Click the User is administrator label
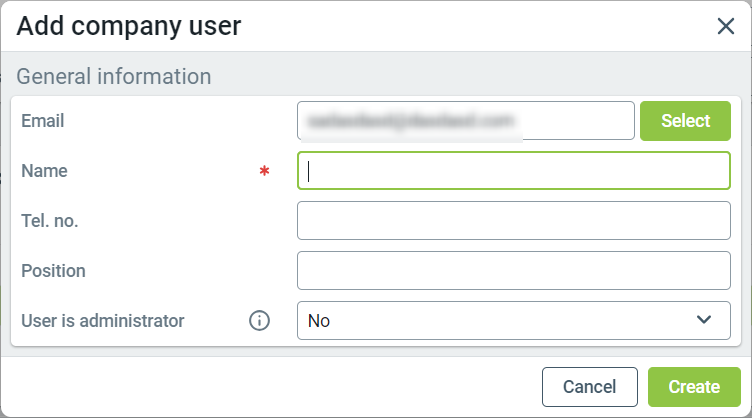 tap(103, 321)
